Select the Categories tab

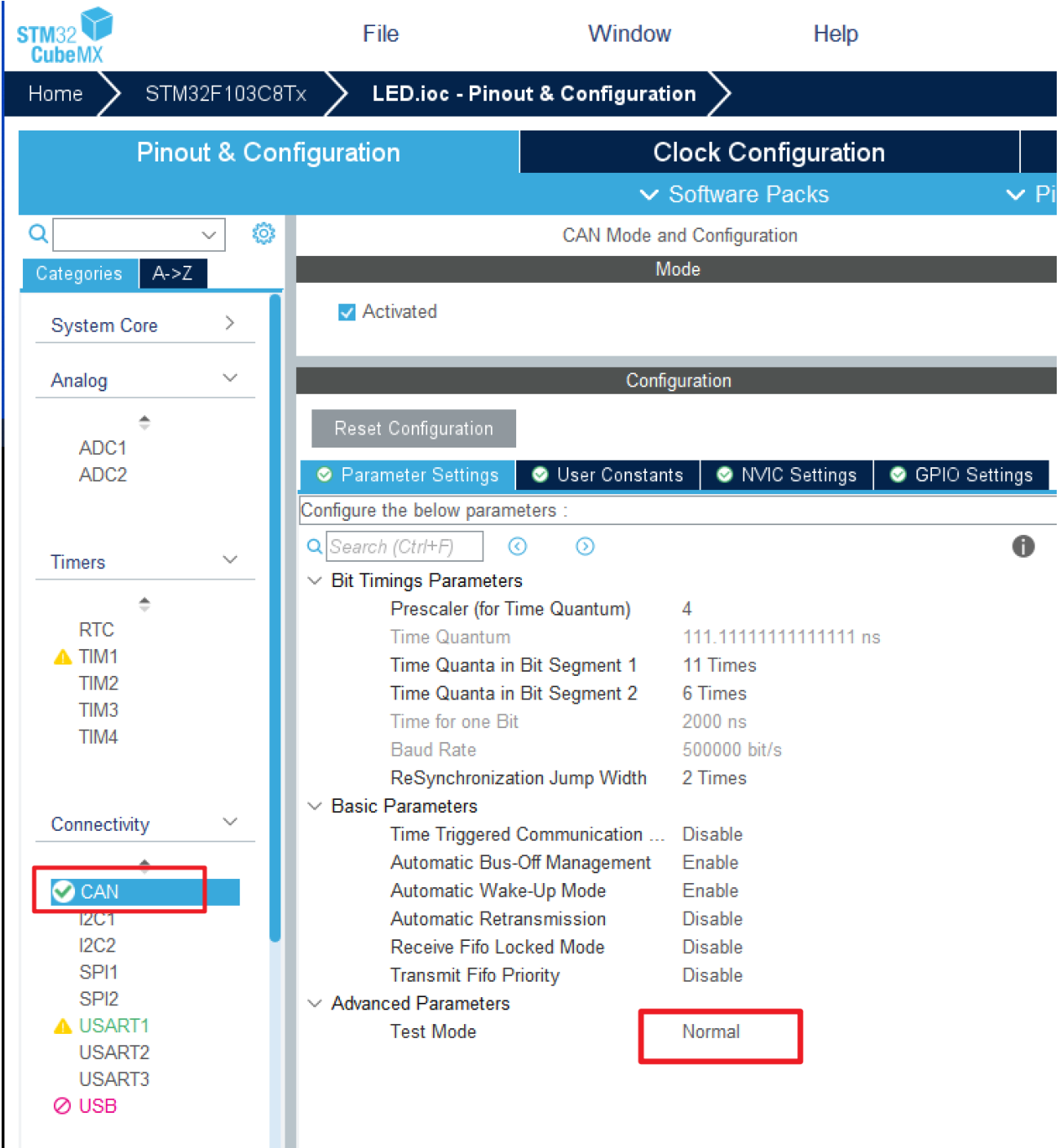(x=79, y=273)
